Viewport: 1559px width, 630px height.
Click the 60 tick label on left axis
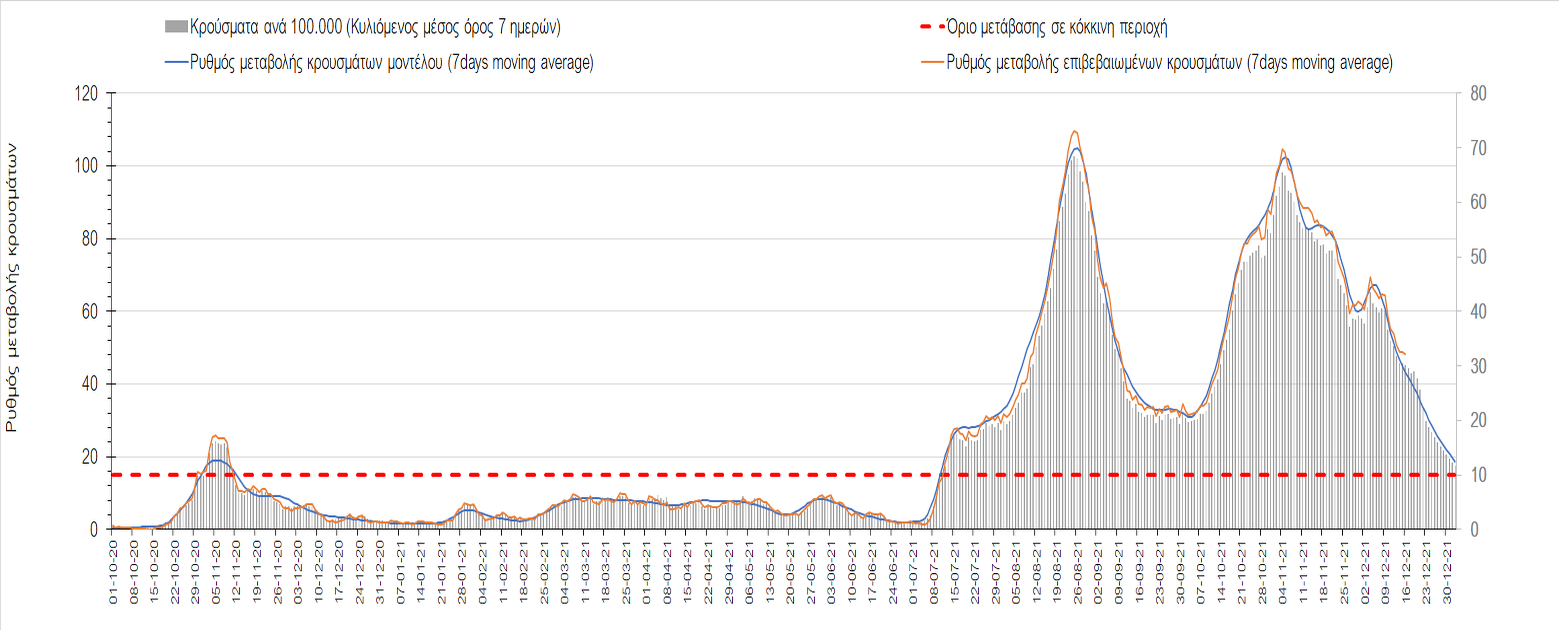click(x=90, y=312)
